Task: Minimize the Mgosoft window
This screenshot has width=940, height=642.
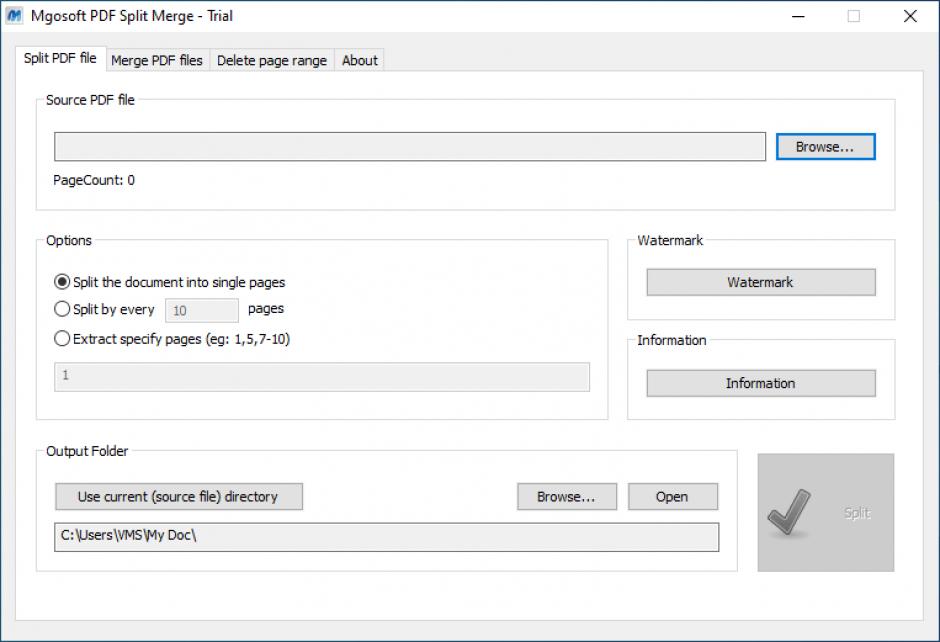Action: [x=798, y=16]
